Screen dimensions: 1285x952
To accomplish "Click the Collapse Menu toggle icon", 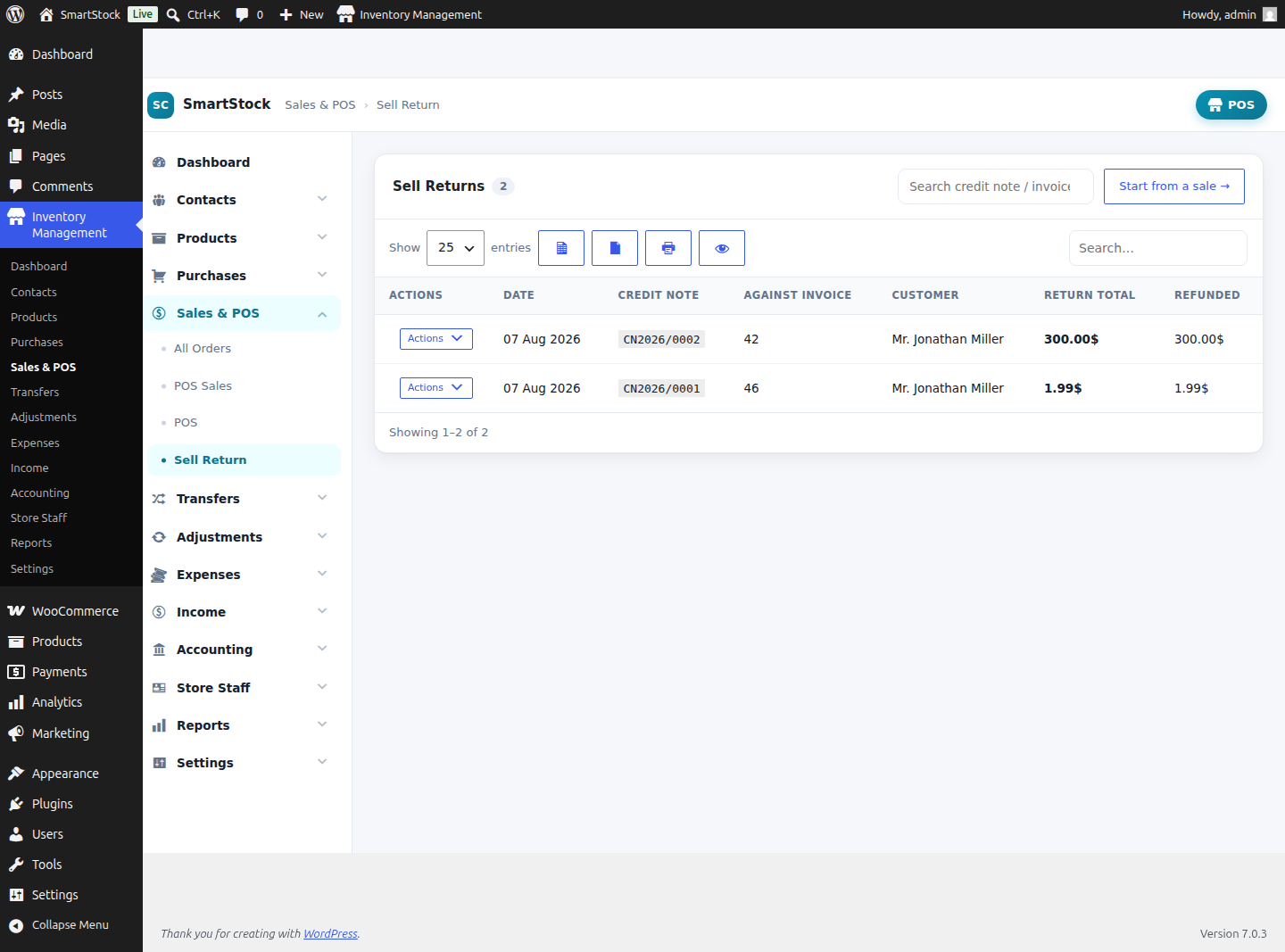I will tap(16, 925).
